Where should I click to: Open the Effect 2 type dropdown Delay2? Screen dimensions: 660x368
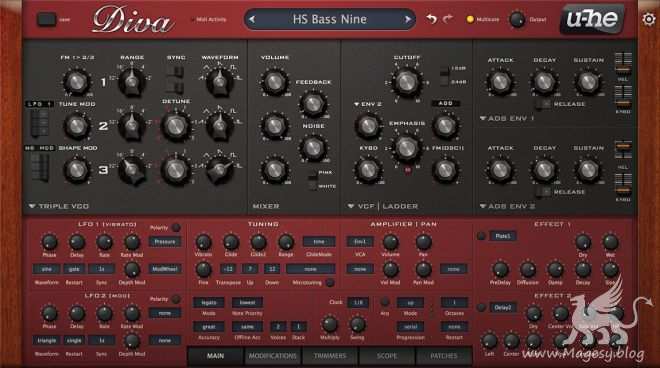tap(503, 307)
